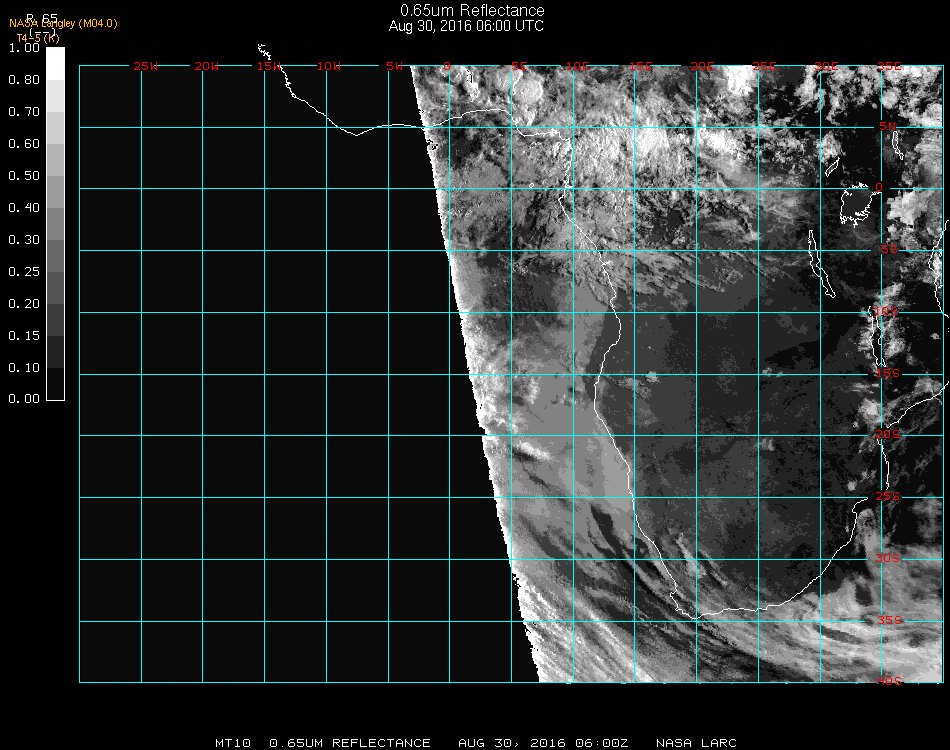Click the white top segment of the reflectance colorbar
950x750 pixels.
[x=56, y=62]
